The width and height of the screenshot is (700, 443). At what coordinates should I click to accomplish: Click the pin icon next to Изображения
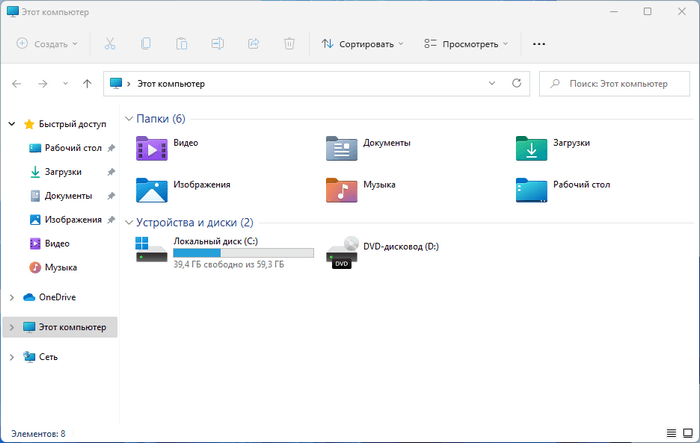click(x=111, y=220)
